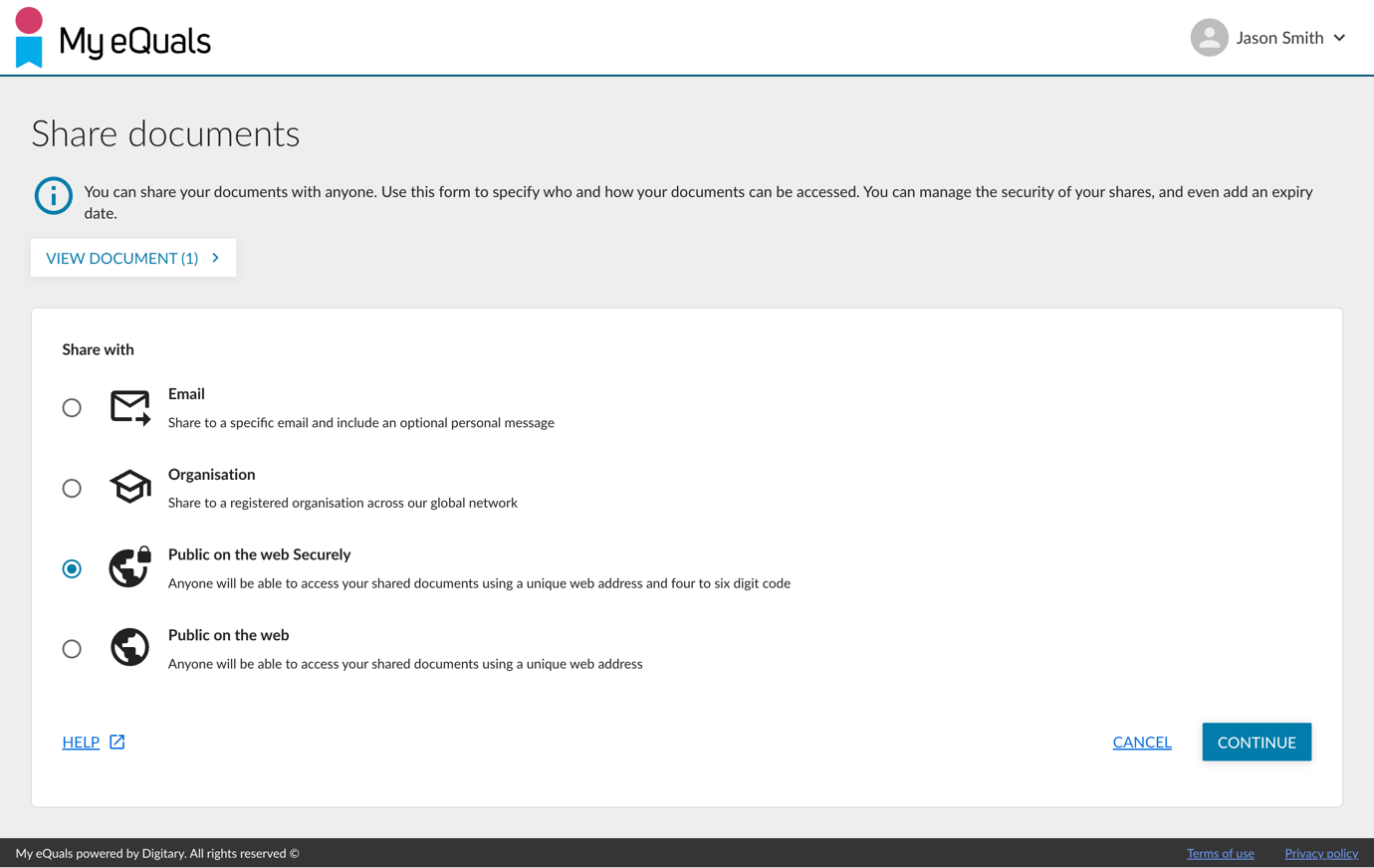
Task: Select the Organisation radio button
Action: [72, 489]
